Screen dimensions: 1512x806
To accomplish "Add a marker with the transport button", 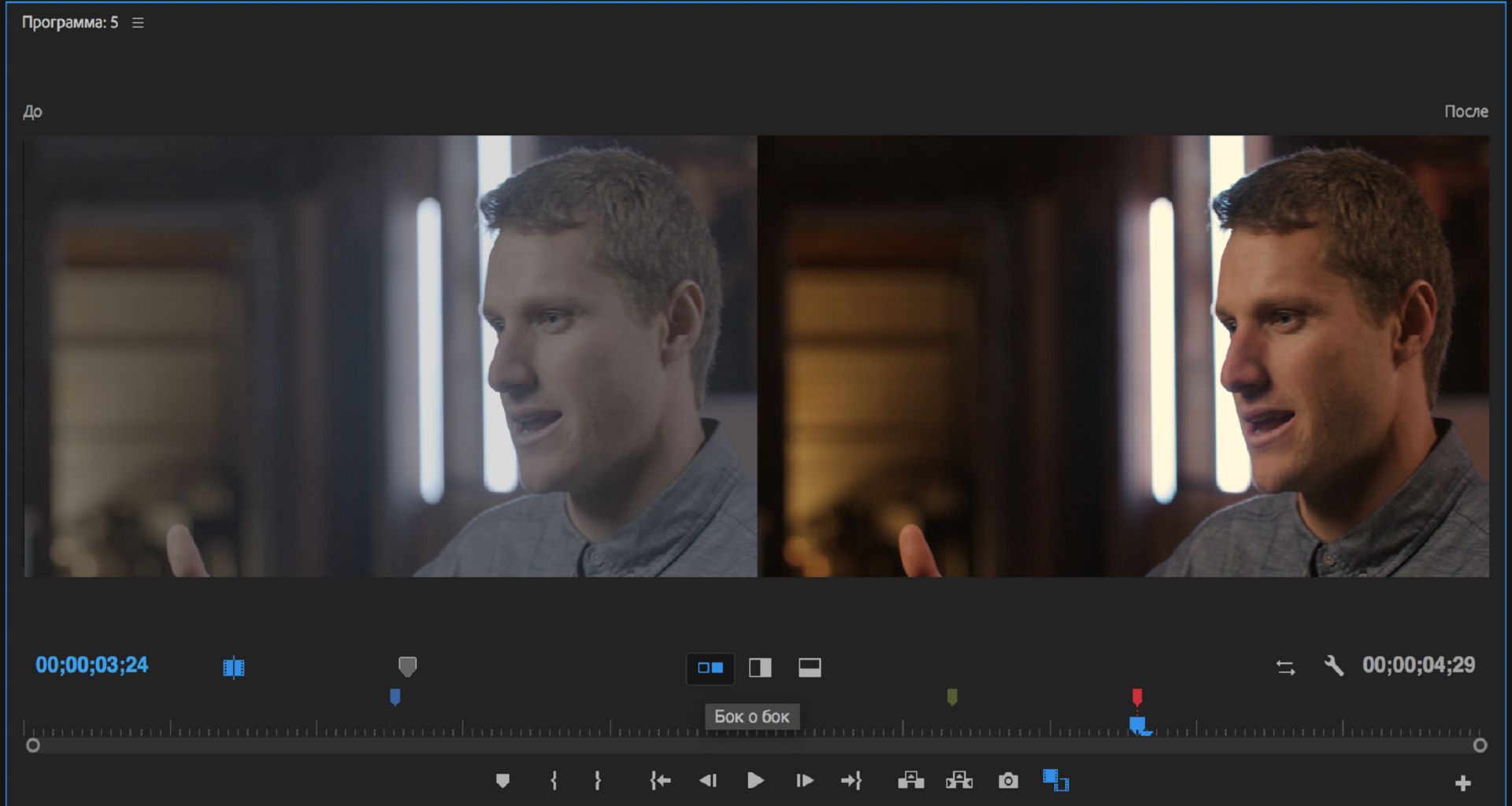I will pos(502,781).
